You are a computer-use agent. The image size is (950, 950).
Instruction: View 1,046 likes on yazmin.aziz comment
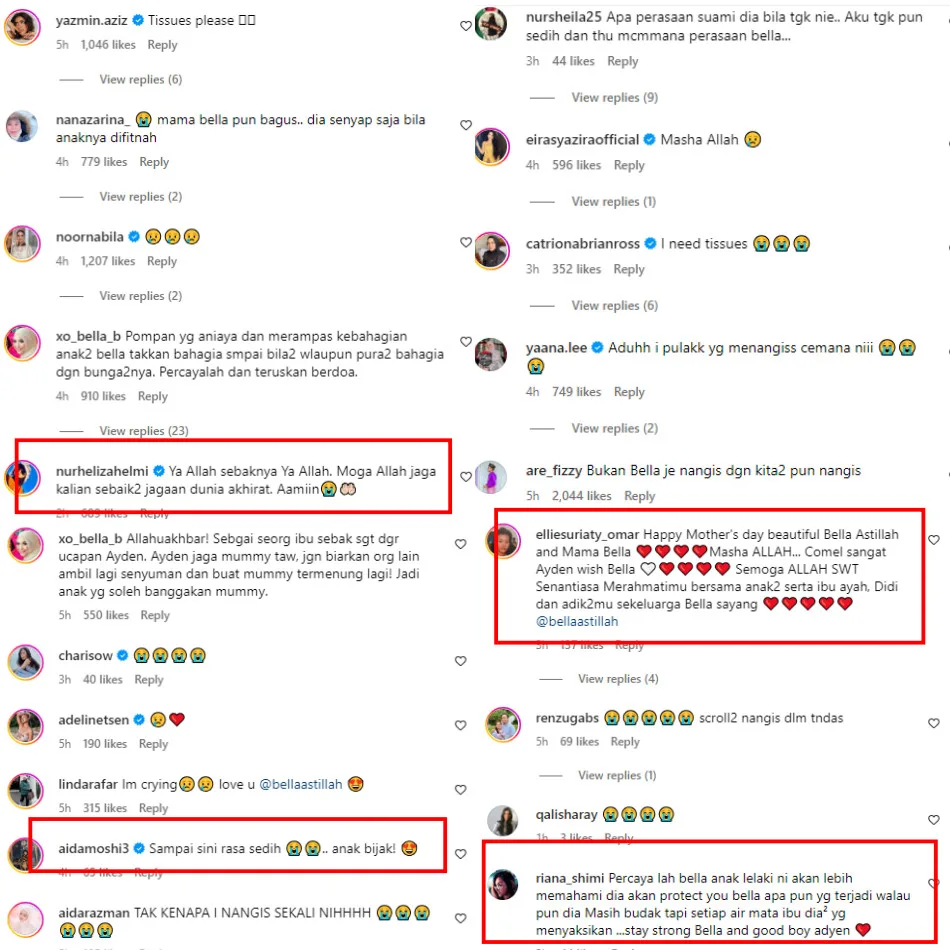[x=108, y=45]
